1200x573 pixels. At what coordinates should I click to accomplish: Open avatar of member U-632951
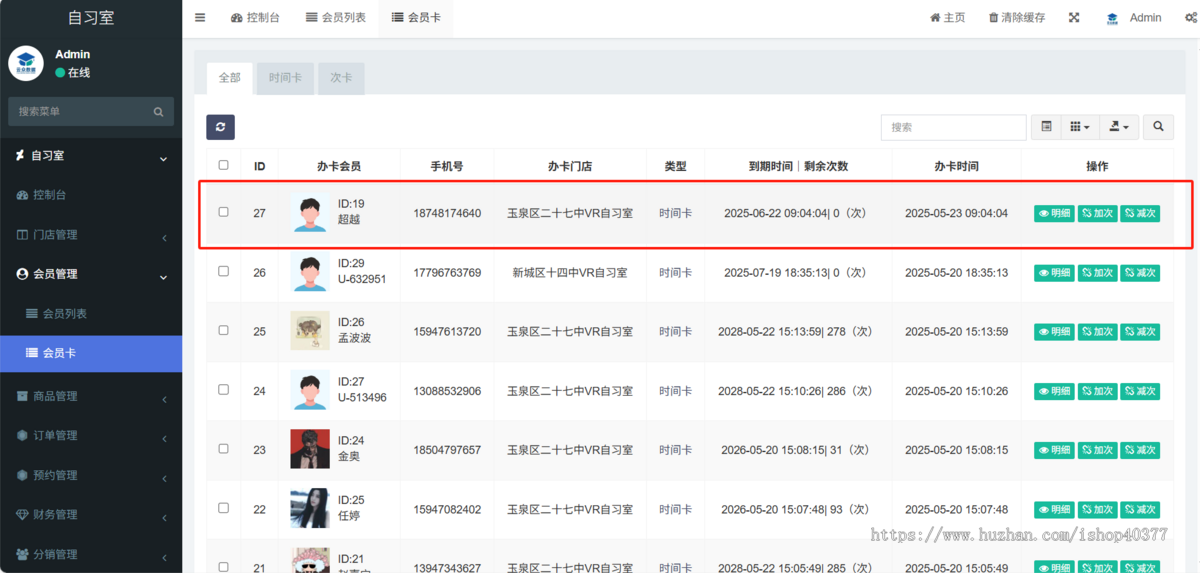[x=310, y=272]
